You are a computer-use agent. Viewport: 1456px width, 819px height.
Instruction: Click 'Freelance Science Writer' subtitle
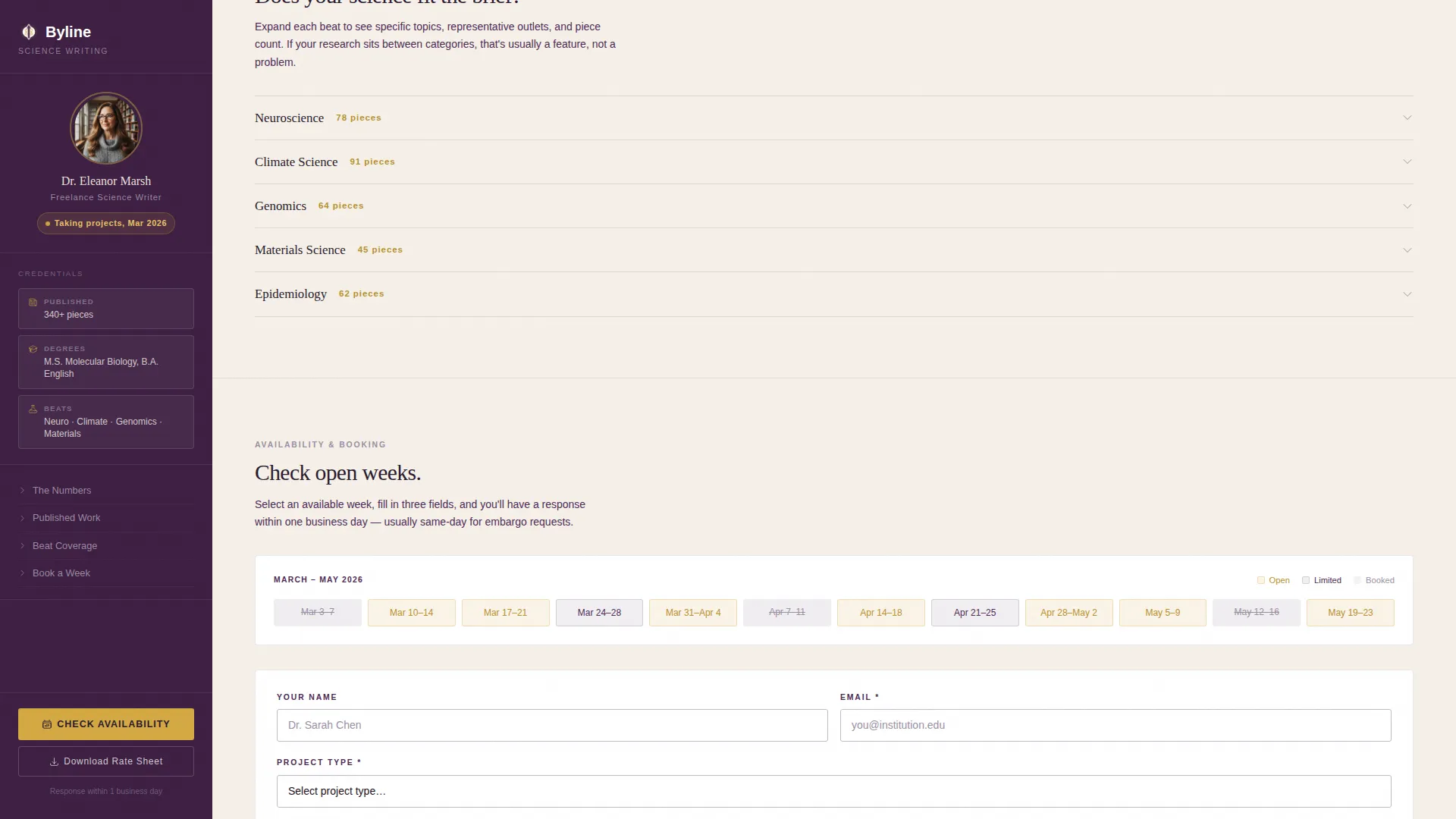coord(106,197)
